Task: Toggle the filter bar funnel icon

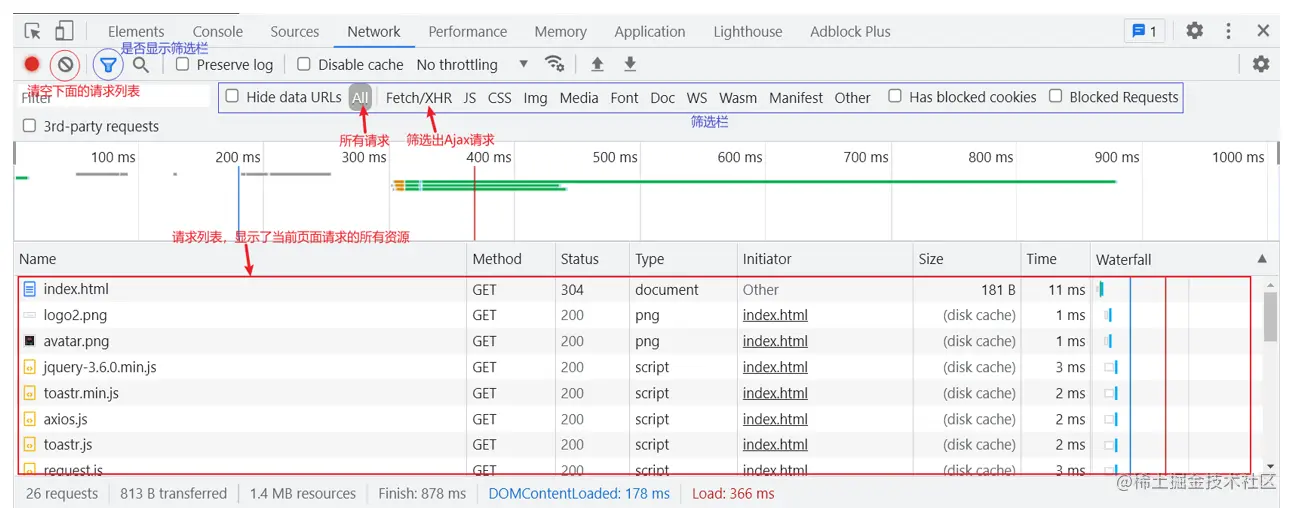Action: pos(108,65)
